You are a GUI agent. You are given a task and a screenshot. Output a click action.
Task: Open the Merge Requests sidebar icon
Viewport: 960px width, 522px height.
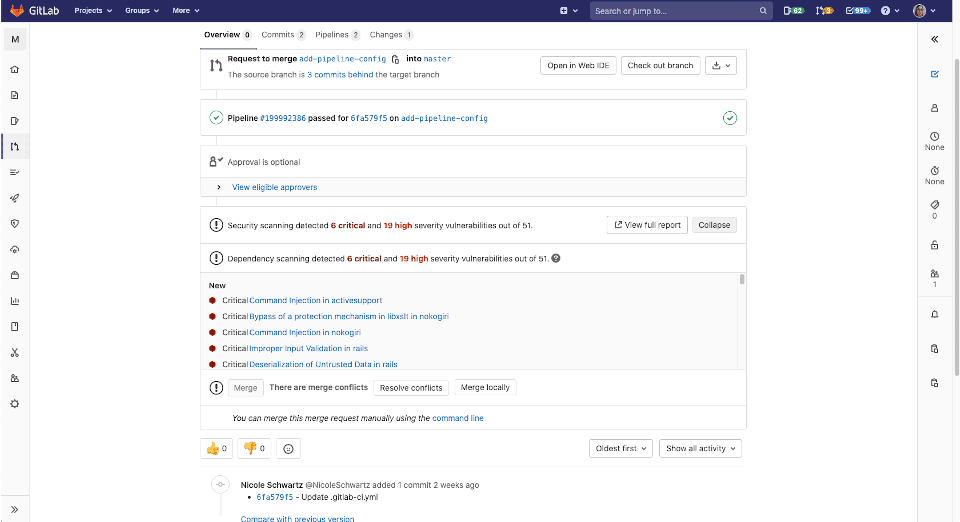pos(15,146)
